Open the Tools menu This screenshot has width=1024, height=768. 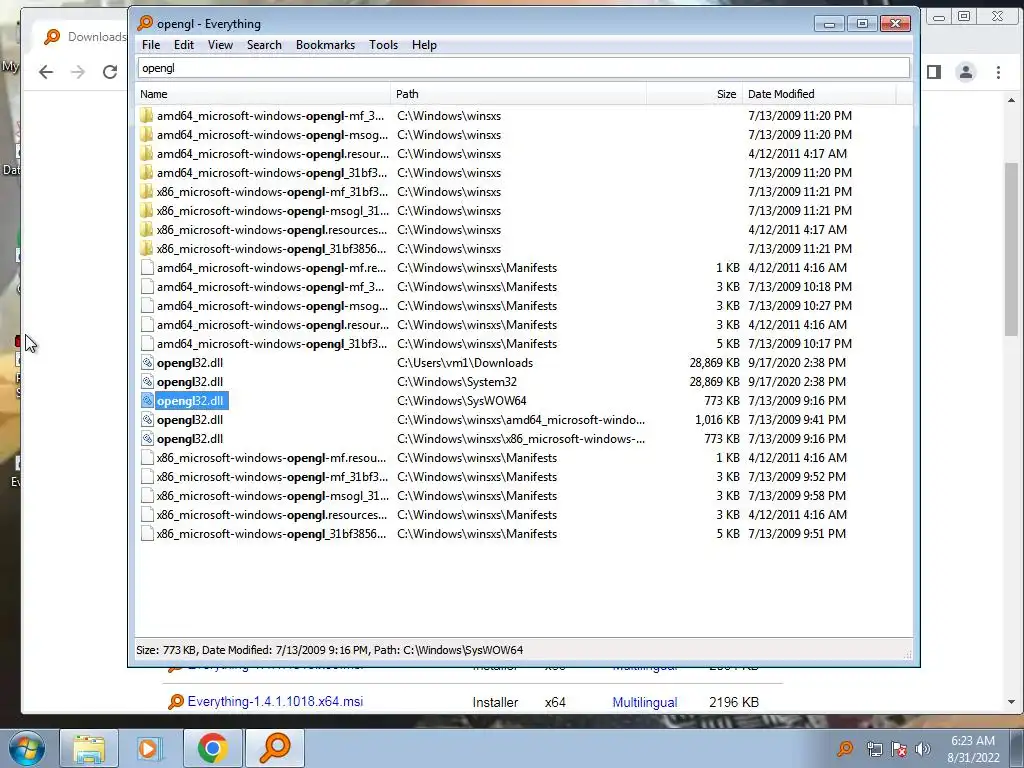(x=383, y=45)
